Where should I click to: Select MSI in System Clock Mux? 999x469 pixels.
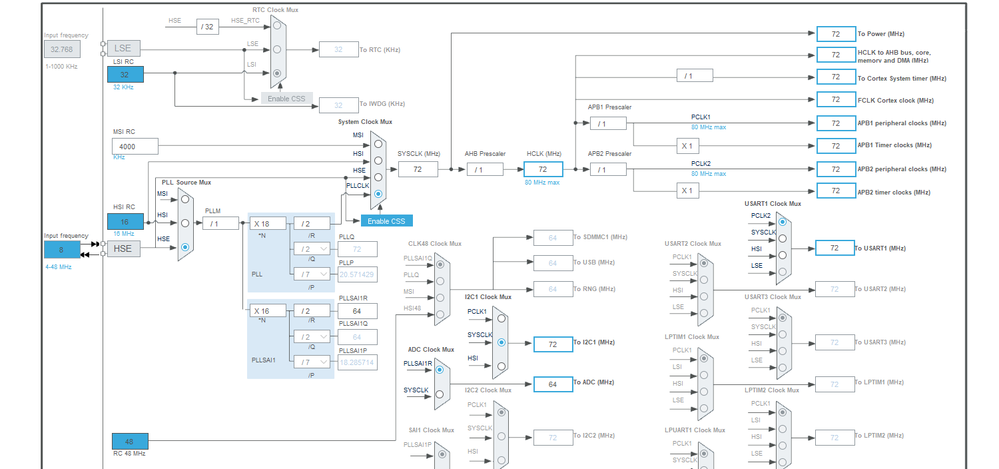pos(379,144)
